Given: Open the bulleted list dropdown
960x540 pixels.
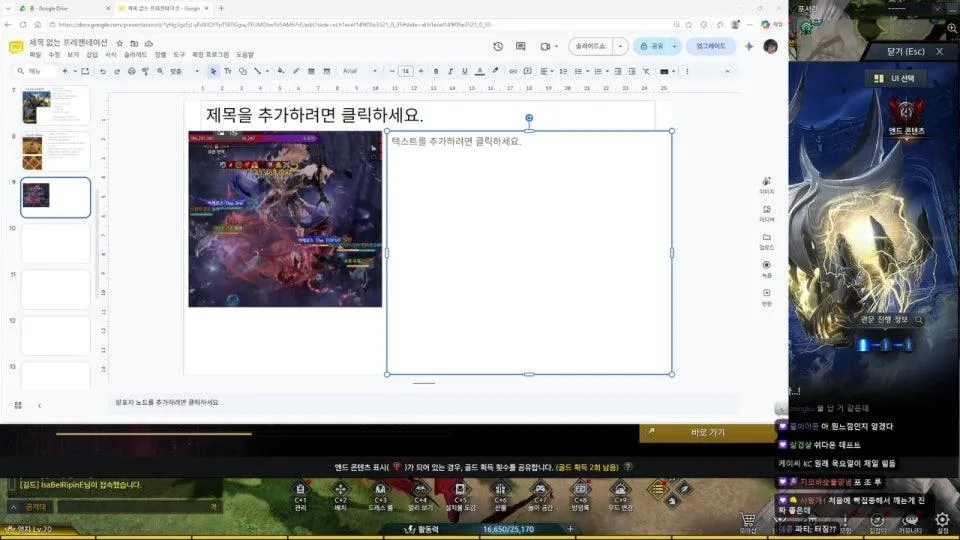Looking at the screenshot, I should point(581,72).
